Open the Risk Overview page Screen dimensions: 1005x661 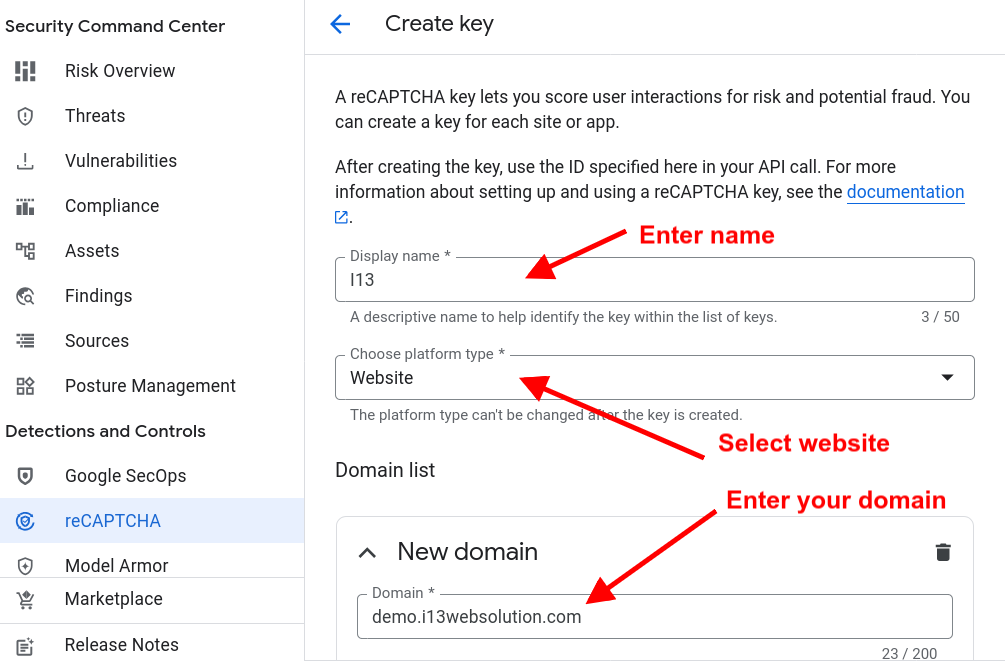click(x=120, y=71)
